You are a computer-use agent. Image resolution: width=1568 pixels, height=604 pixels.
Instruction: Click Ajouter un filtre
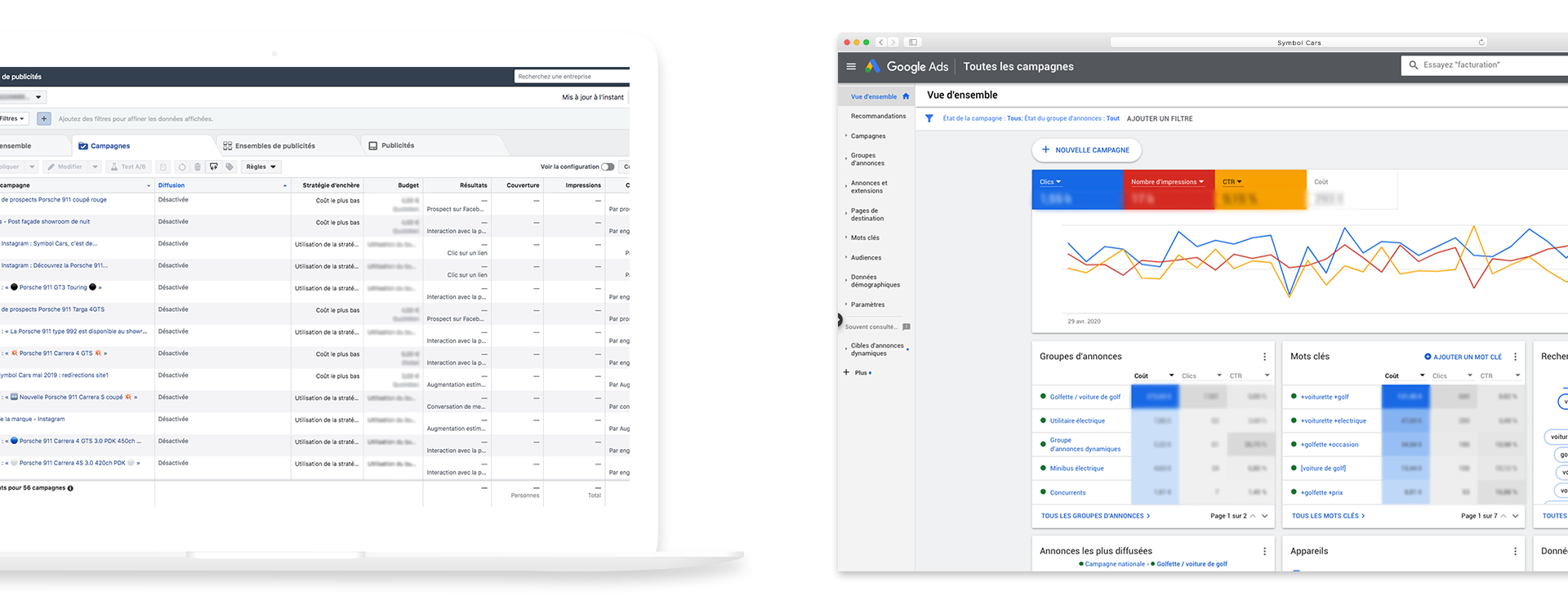coord(1160,119)
